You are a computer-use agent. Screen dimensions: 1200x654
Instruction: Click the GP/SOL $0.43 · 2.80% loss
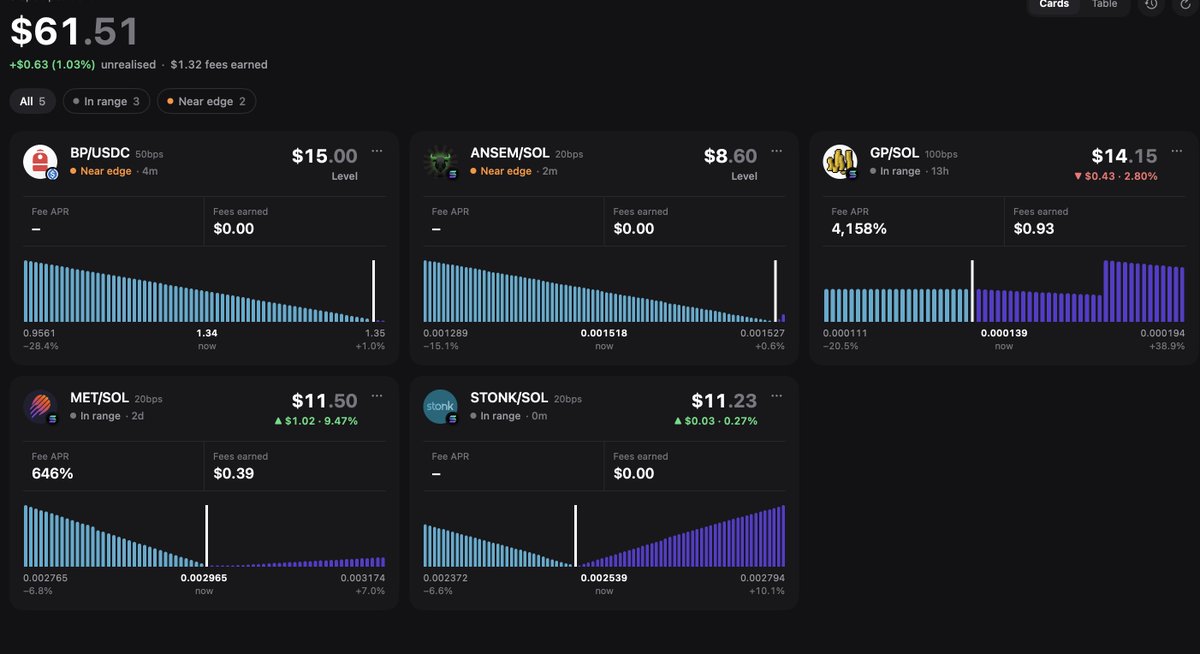click(x=1115, y=176)
